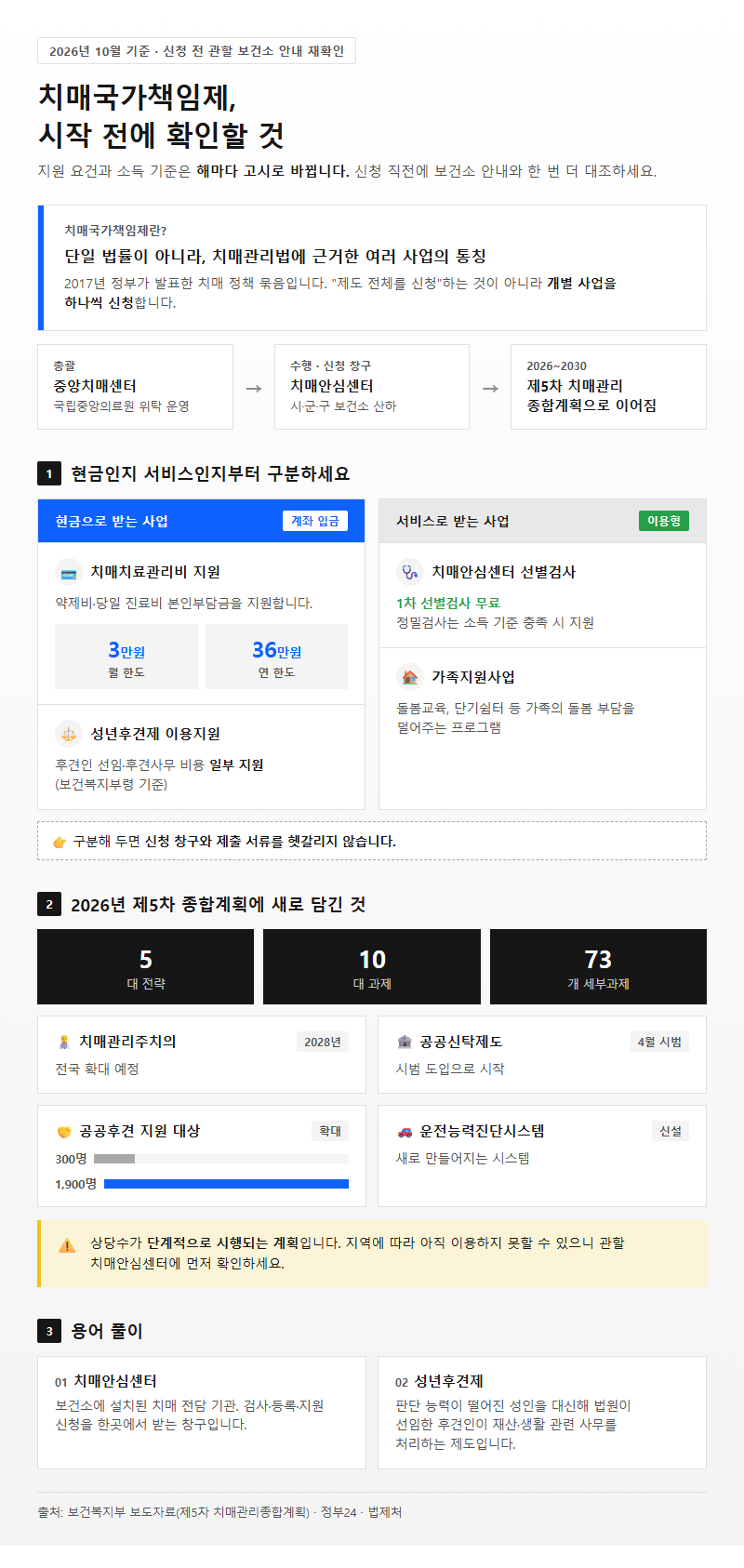Click the car icon next to 운전능력진단시스템
This screenshot has height=1568, width=744.
point(405,1131)
